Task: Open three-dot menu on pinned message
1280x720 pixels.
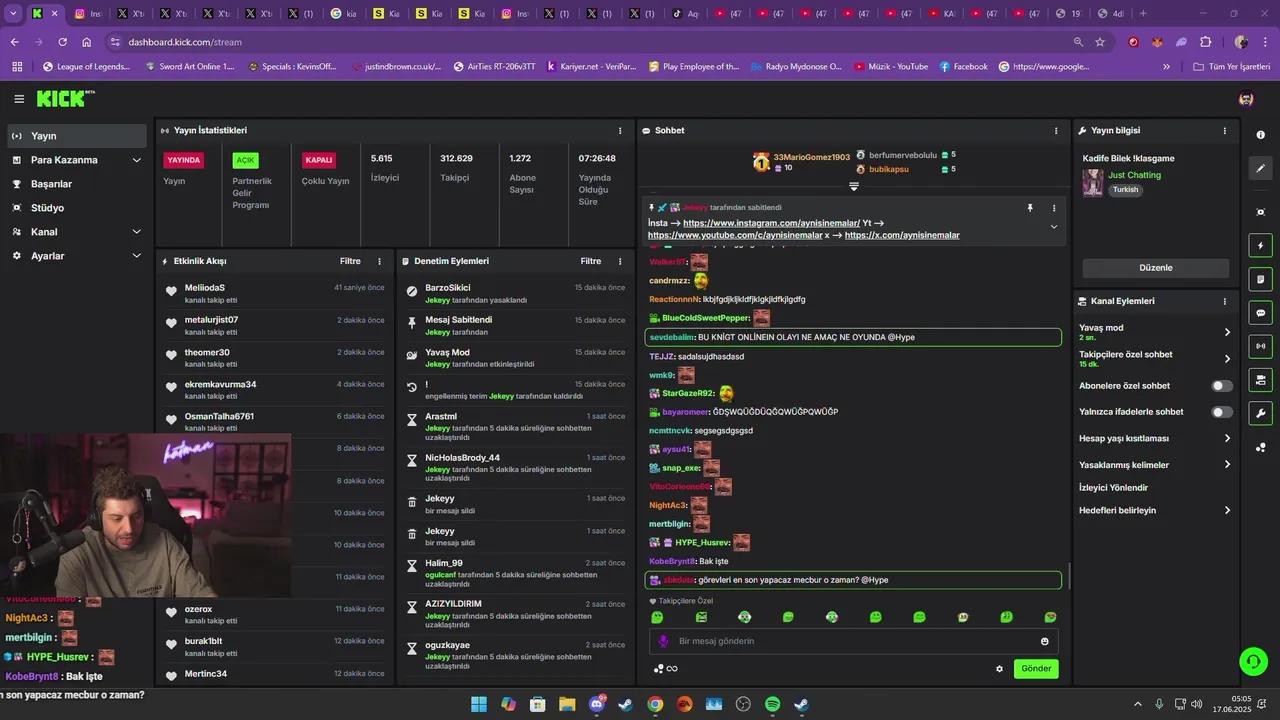Action: 1053,208
